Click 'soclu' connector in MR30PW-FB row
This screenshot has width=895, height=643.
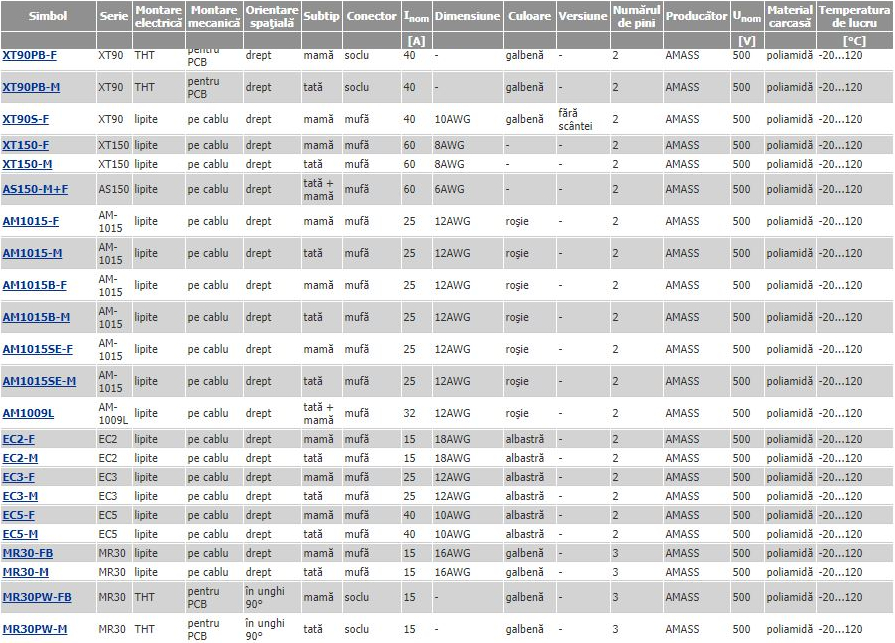(x=357, y=597)
